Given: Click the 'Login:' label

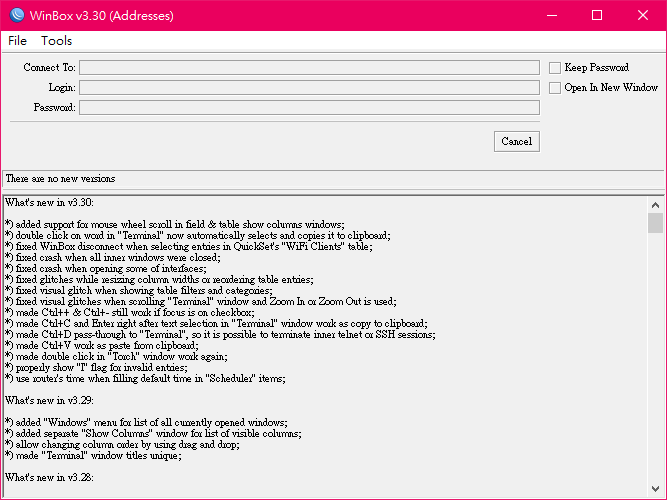Looking at the screenshot, I should click(62, 88).
